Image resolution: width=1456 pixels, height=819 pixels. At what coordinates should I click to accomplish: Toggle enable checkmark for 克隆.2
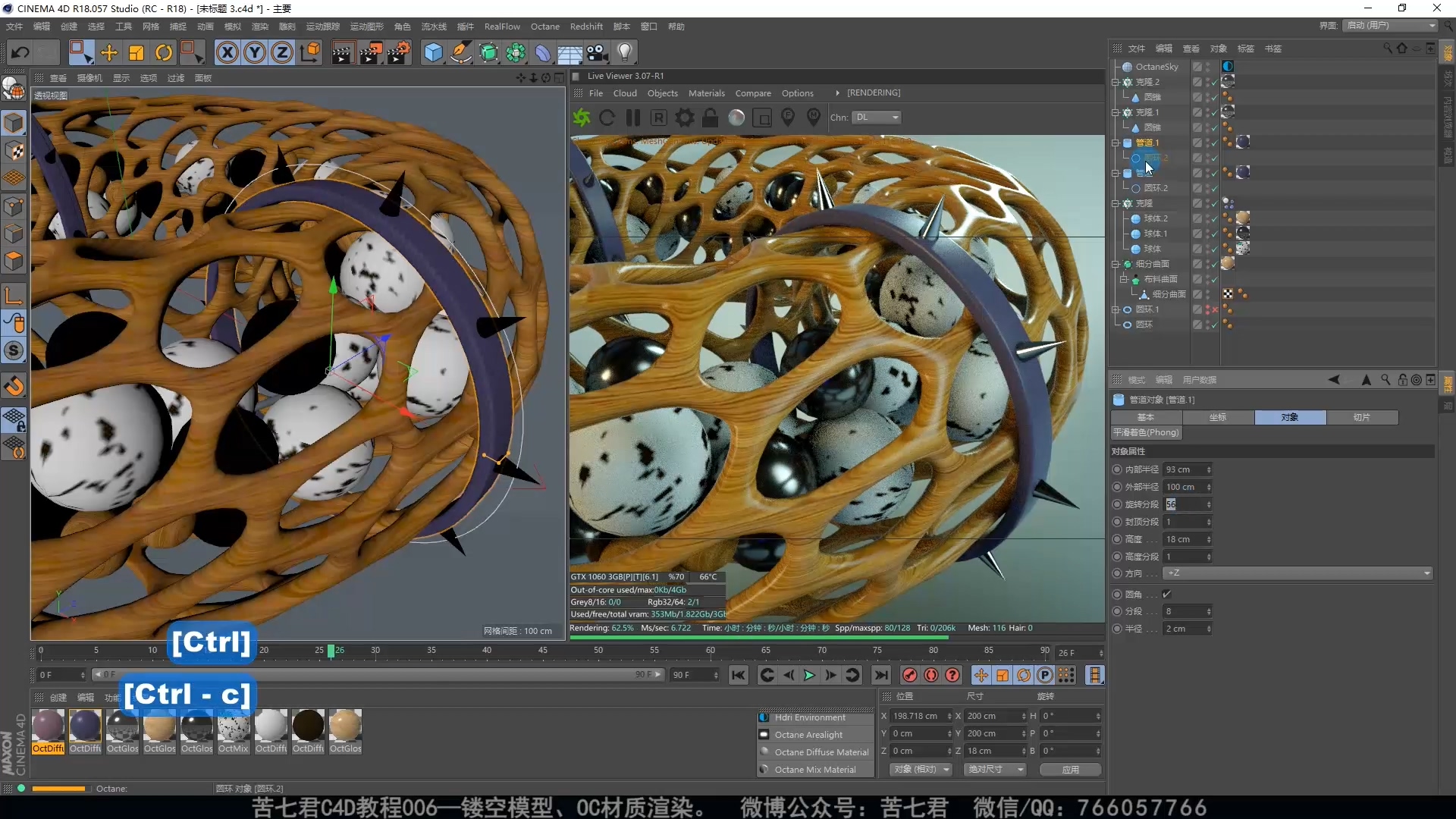pos(1214,82)
